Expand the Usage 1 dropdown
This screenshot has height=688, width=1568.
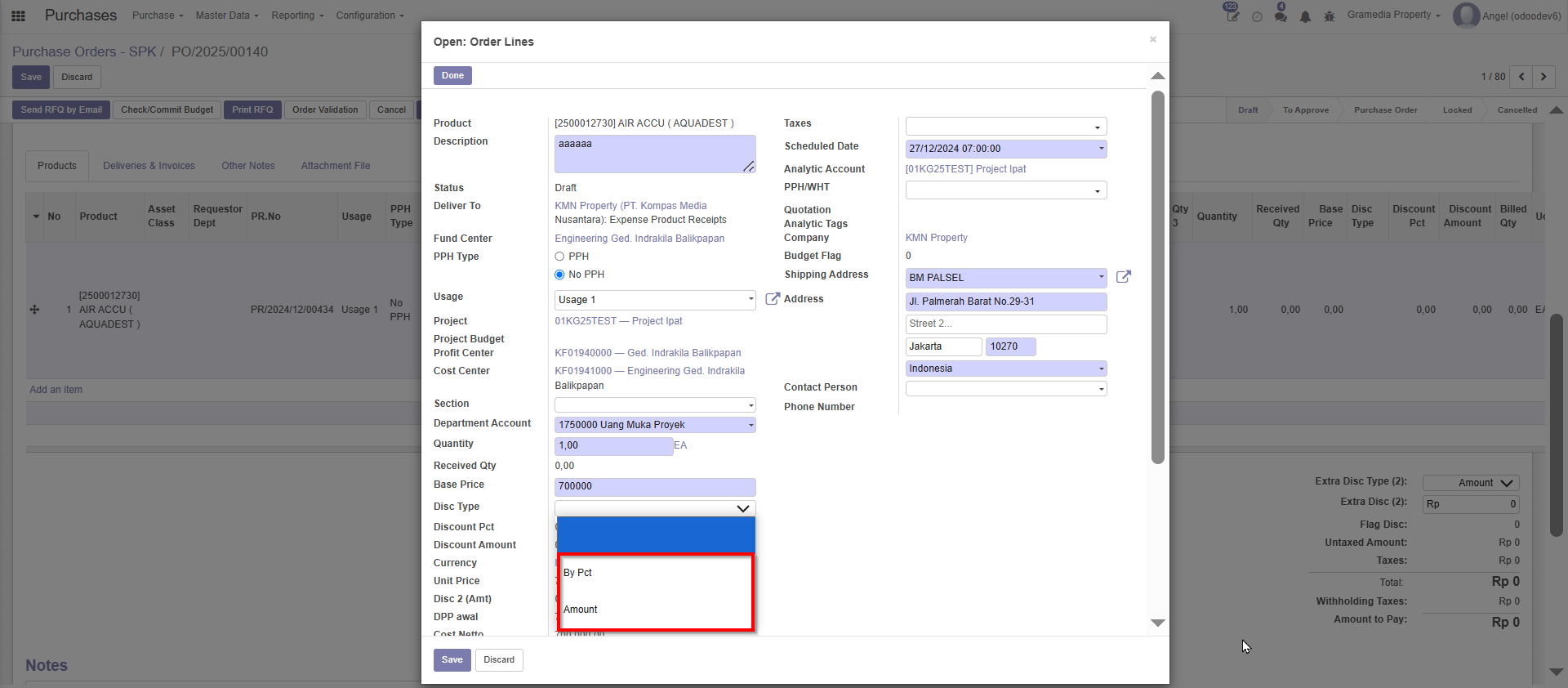(655, 300)
